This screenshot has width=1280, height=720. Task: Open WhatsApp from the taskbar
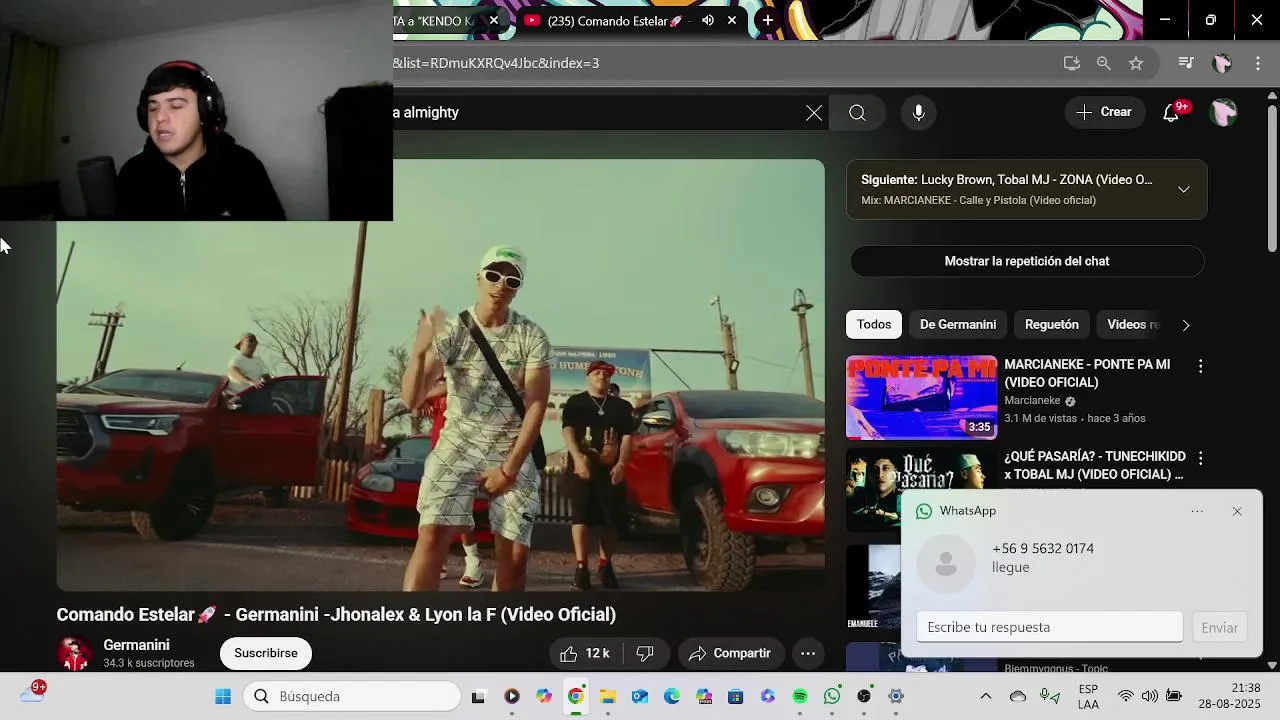832,696
